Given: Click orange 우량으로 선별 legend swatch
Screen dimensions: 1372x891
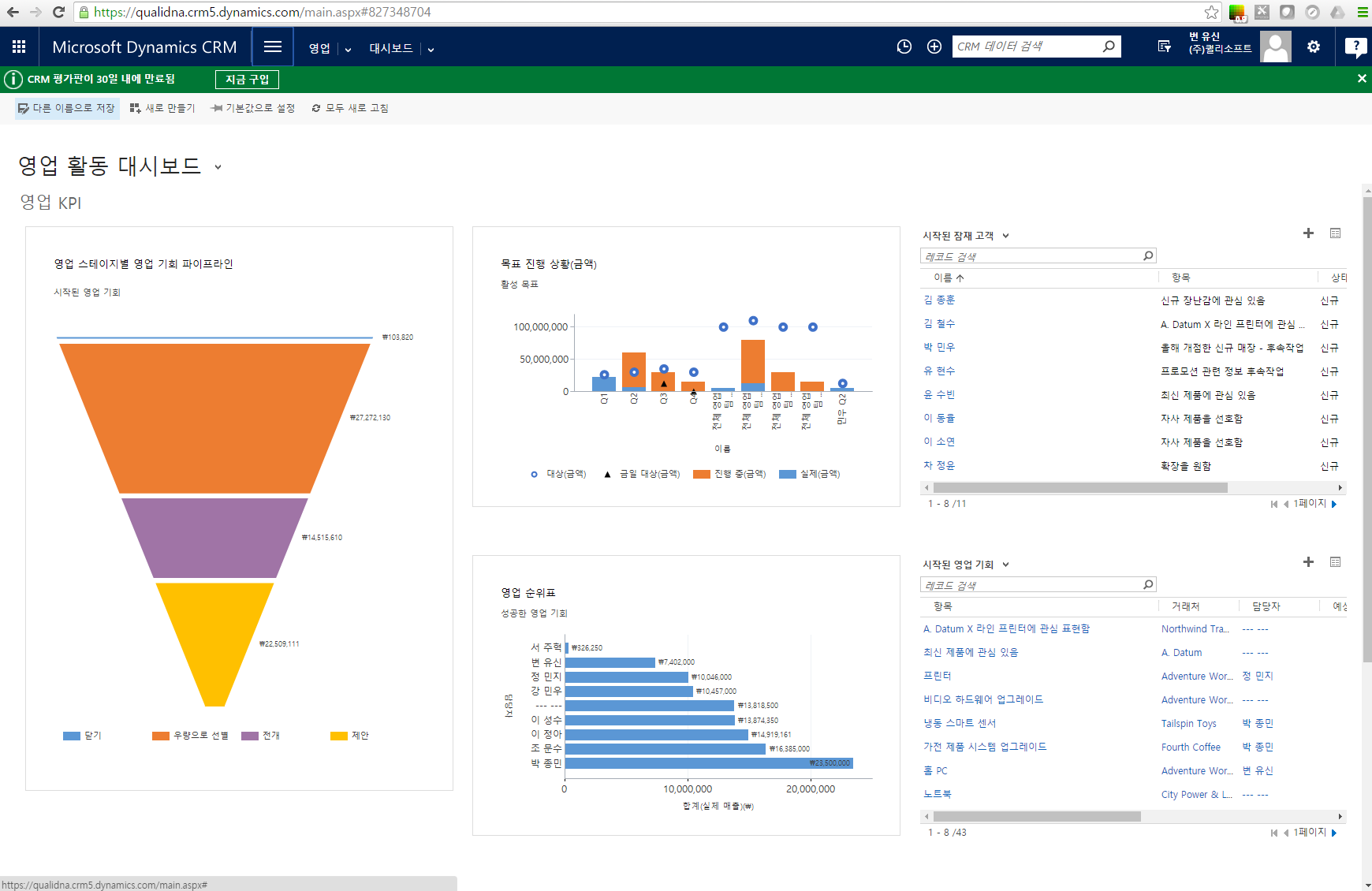Looking at the screenshot, I should (x=161, y=736).
